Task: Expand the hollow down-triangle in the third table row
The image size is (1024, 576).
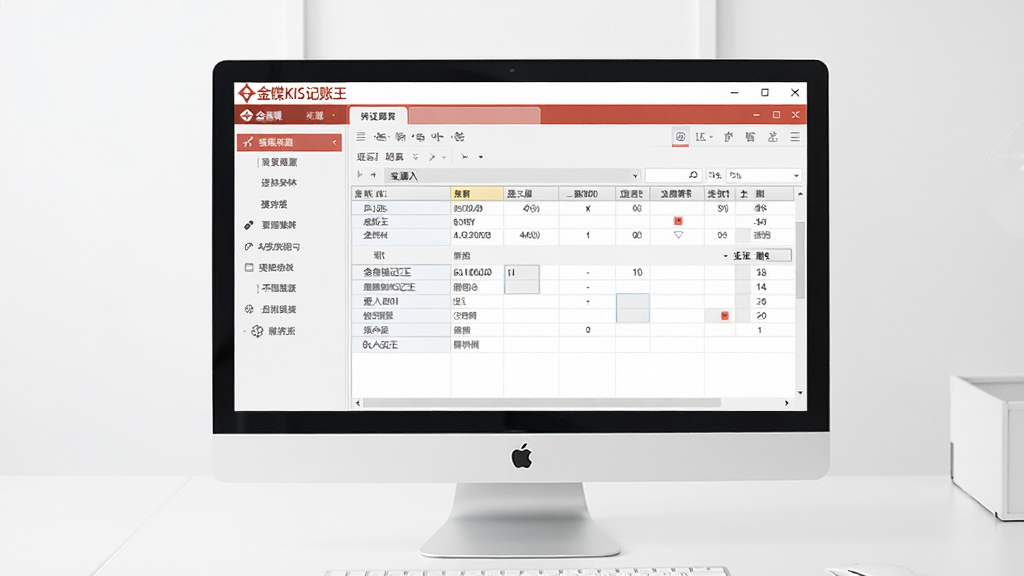Action: click(x=679, y=235)
